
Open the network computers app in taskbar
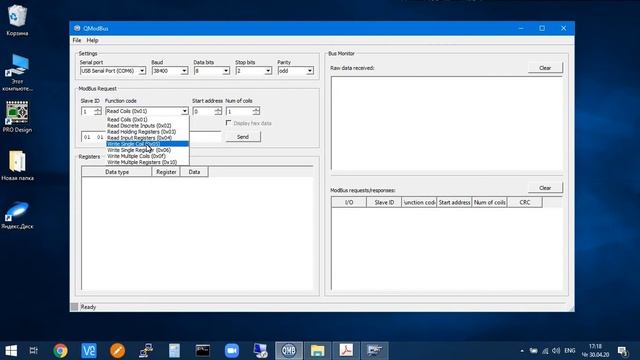tap(146, 351)
